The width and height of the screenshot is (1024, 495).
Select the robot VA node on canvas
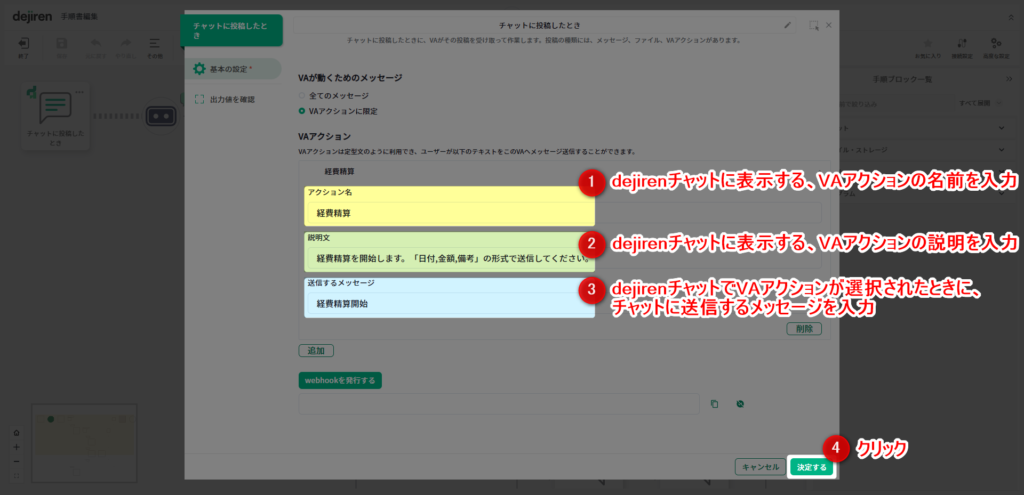(x=161, y=116)
